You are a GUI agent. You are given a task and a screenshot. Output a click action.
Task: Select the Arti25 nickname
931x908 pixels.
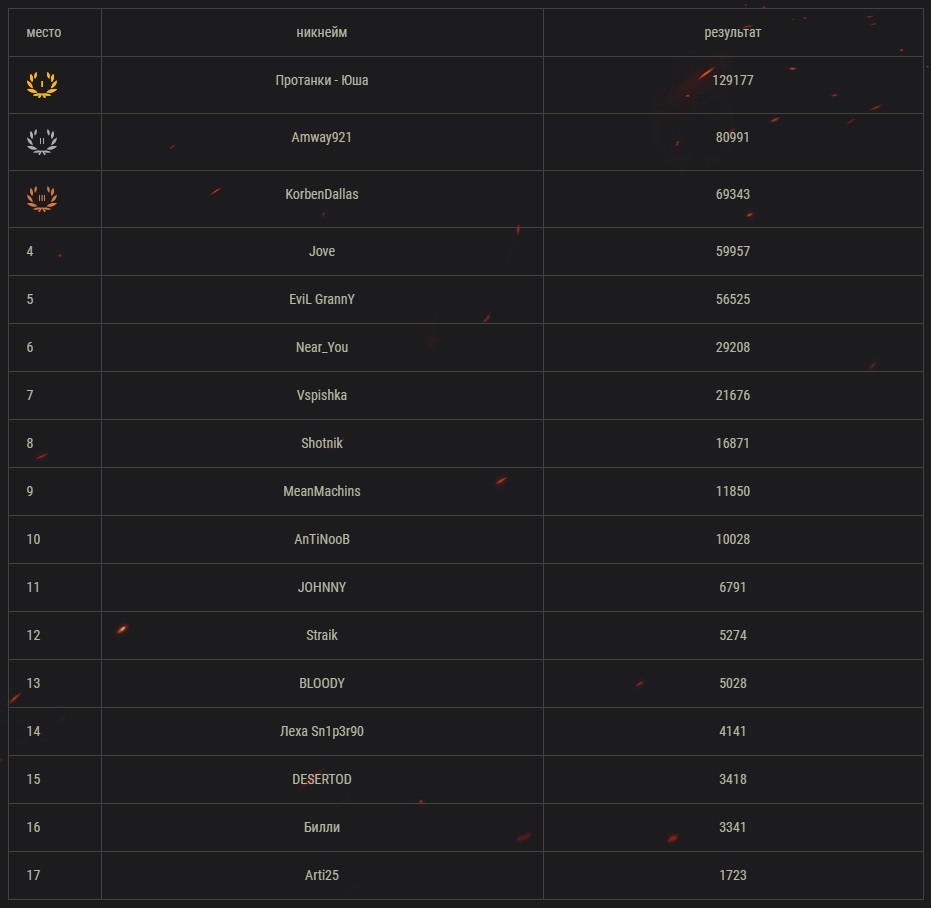pyautogui.click(x=322, y=875)
